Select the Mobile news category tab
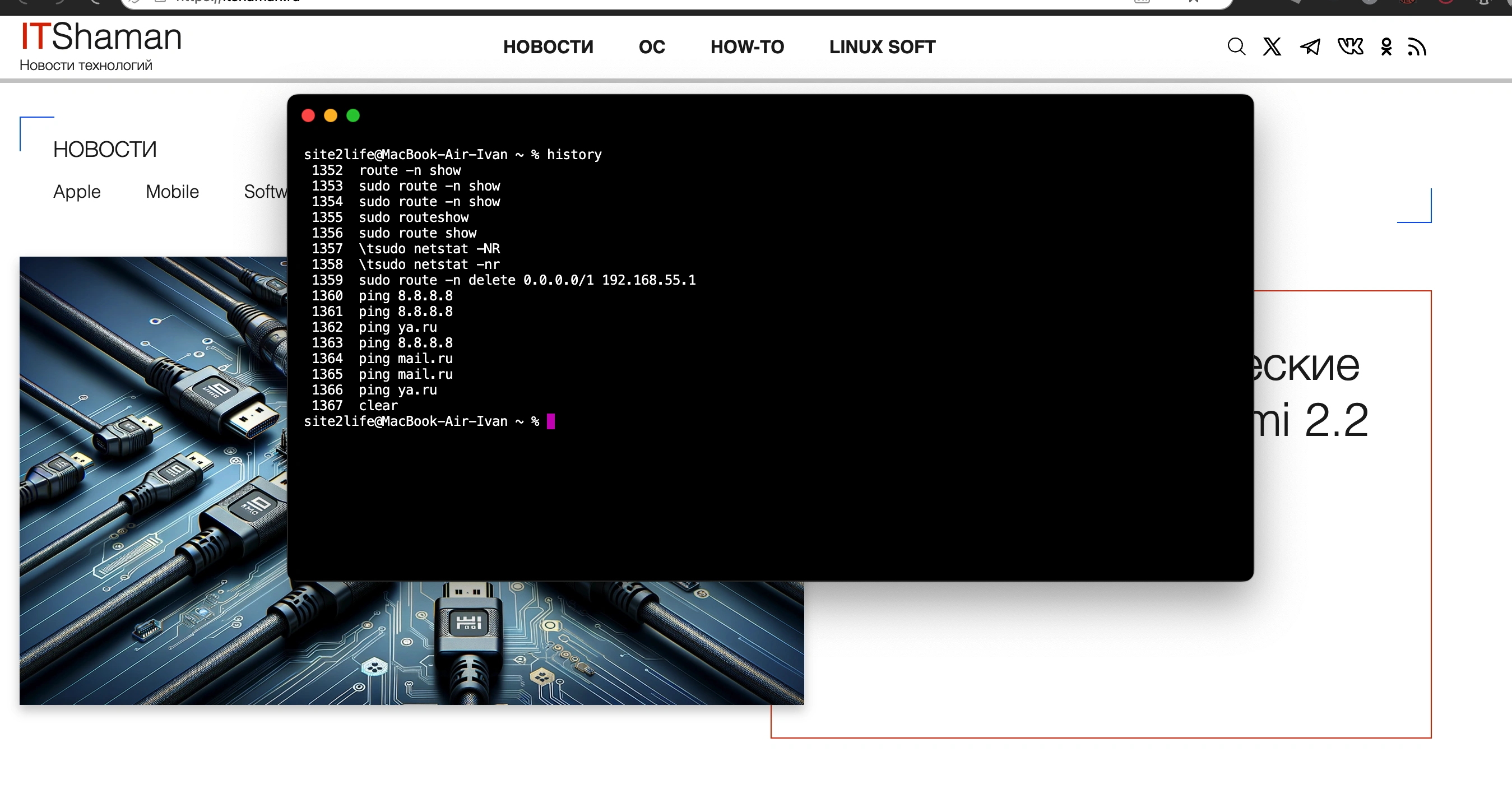1512x789 pixels. pyautogui.click(x=172, y=192)
